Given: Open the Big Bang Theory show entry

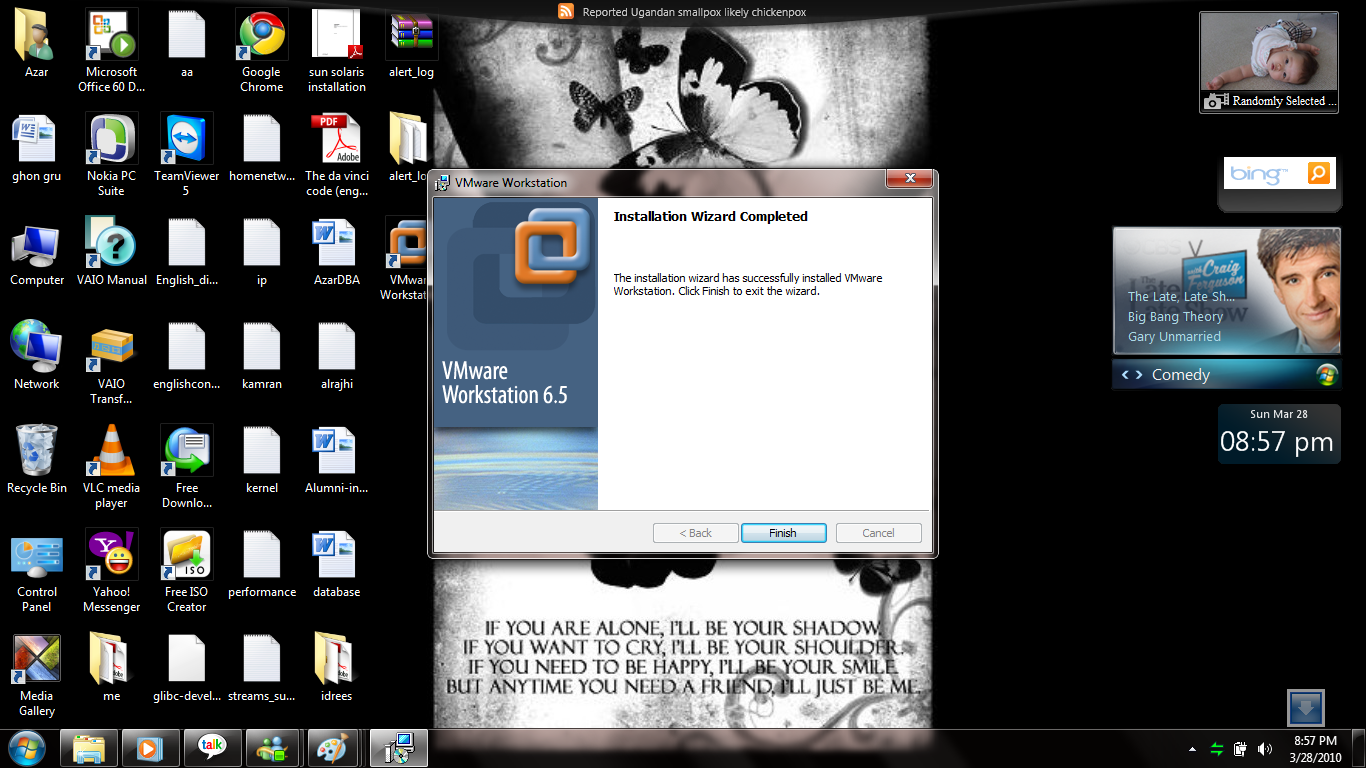Looking at the screenshot, I should [x=1175, y=316].
